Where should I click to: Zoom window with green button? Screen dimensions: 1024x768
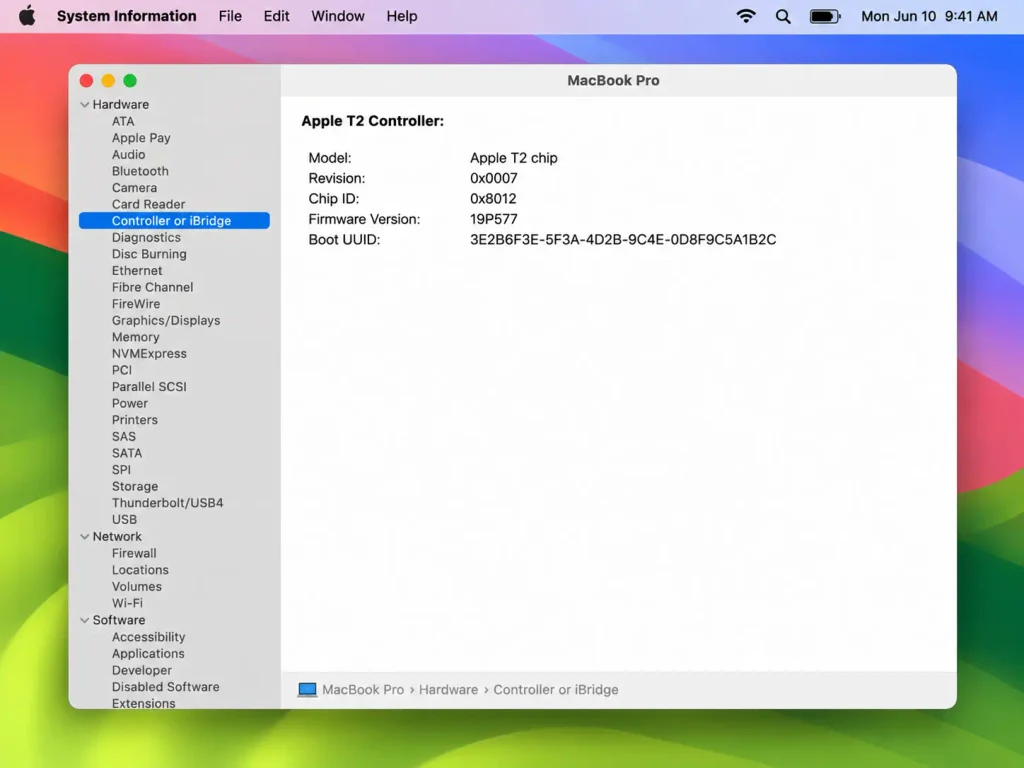pos(130,80)
